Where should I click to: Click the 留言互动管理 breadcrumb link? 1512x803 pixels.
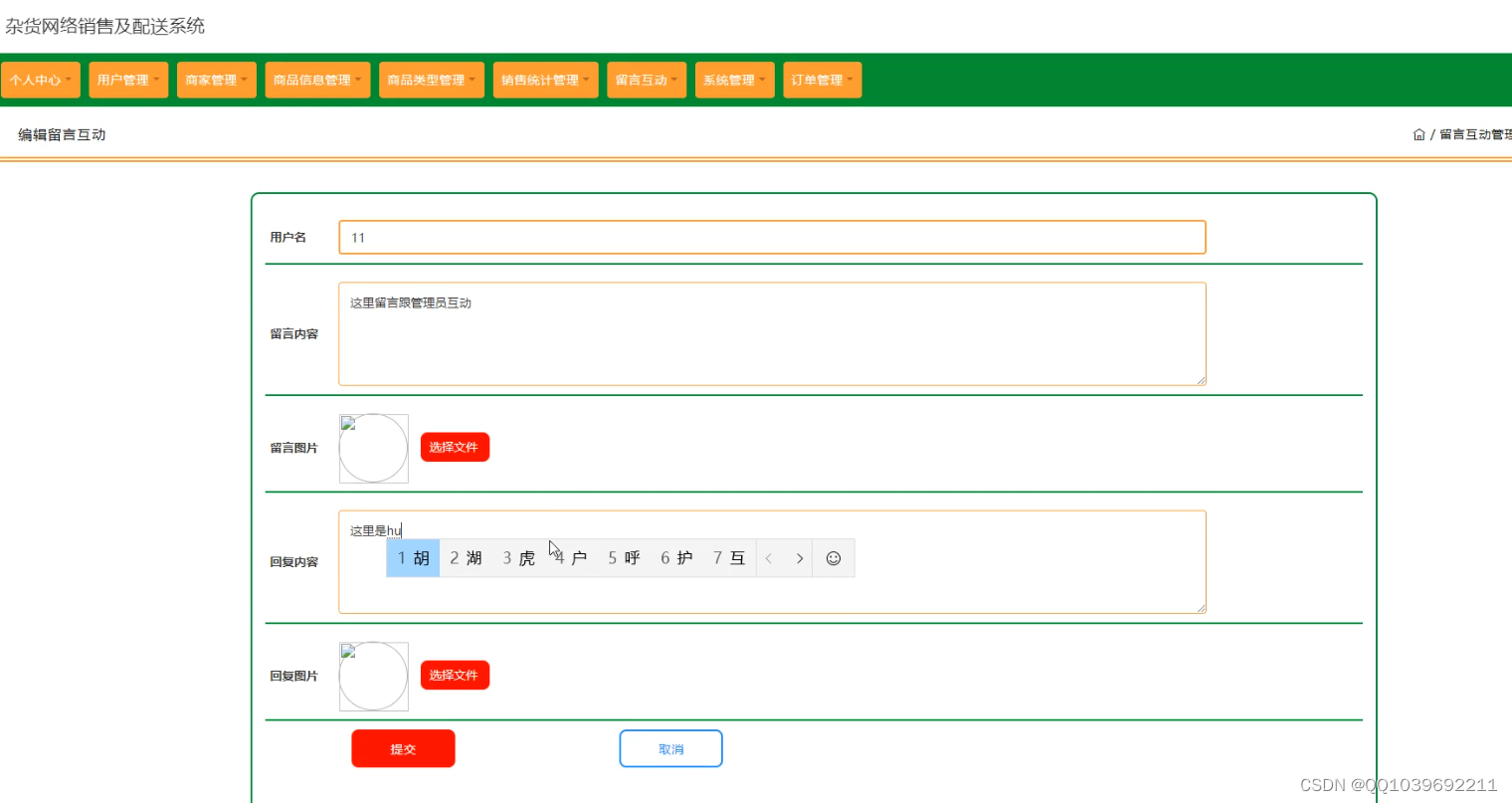[x=1476, y=134]
